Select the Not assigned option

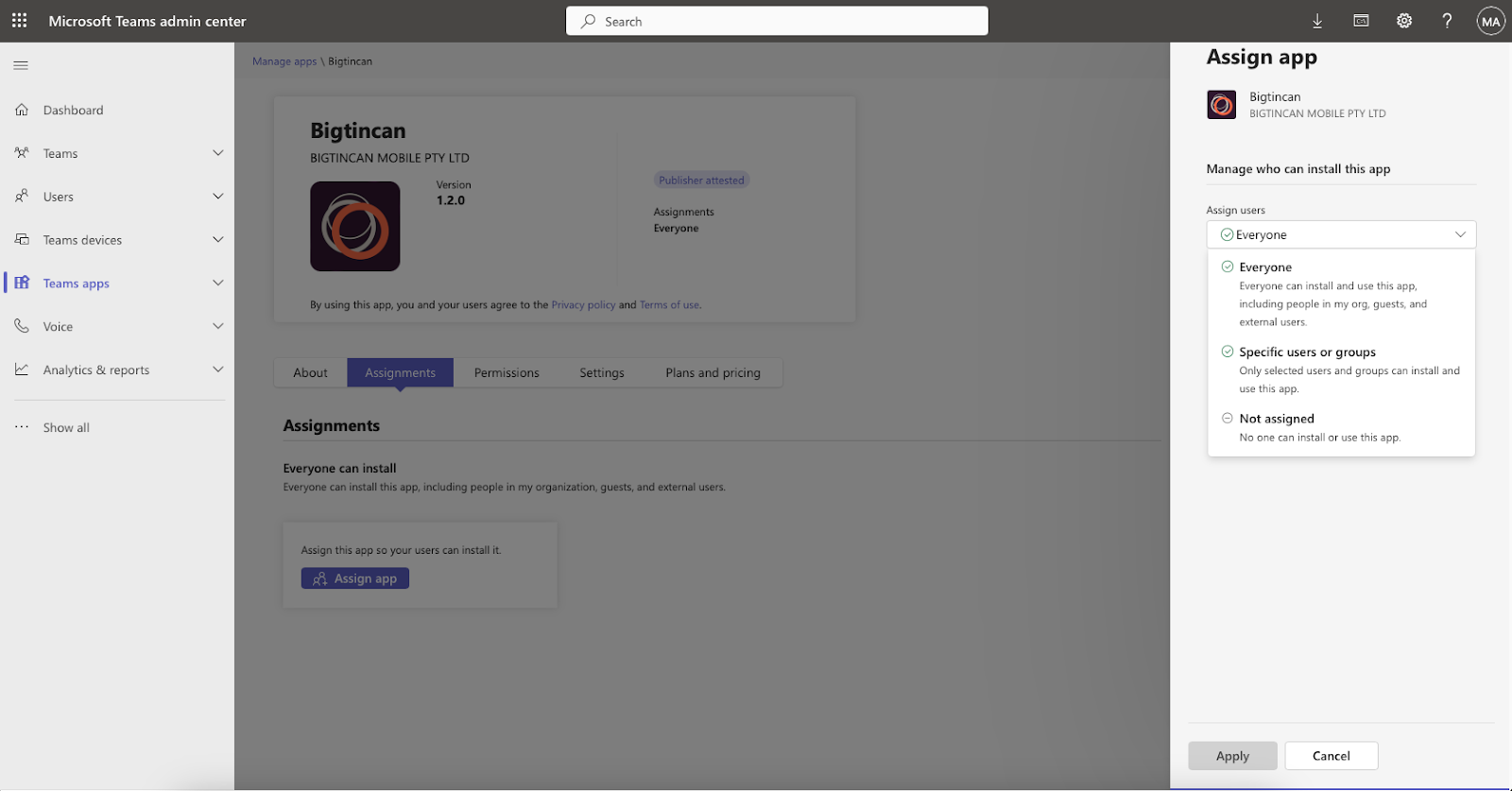click(x=1341, y=427)
